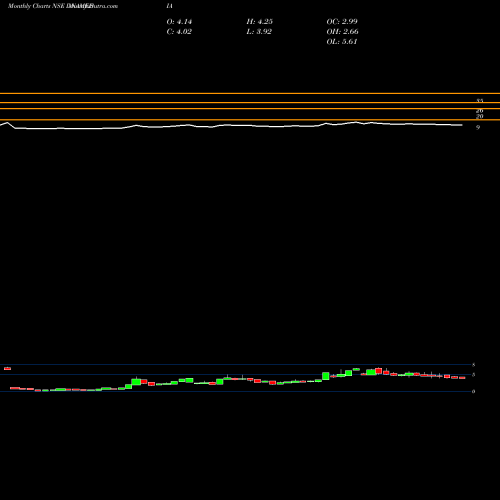Select the OC: 2.99 value
The image size is (500, 500).
(x=342, y=22)
